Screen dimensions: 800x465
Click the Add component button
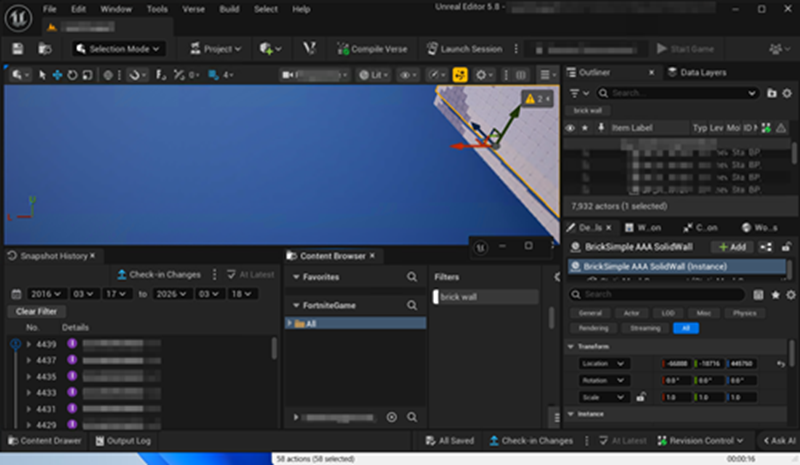coord(732,247)
